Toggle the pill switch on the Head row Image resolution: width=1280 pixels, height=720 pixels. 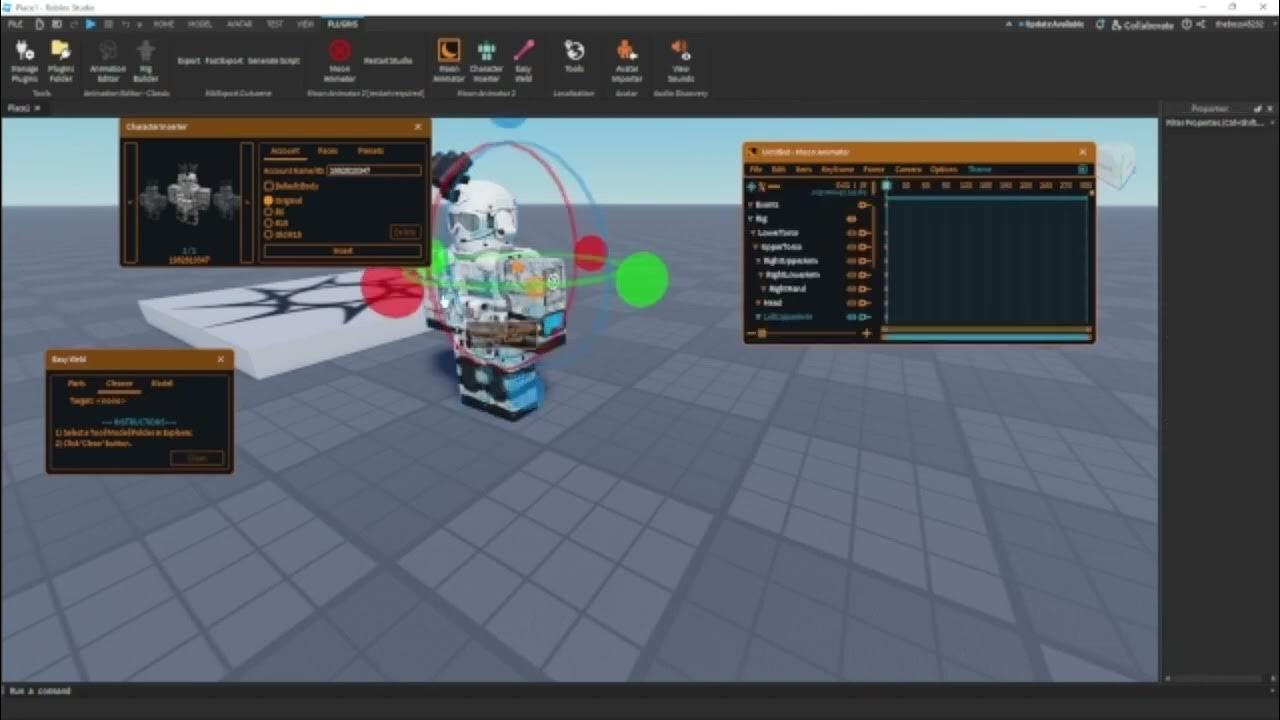tap(852, 302)
